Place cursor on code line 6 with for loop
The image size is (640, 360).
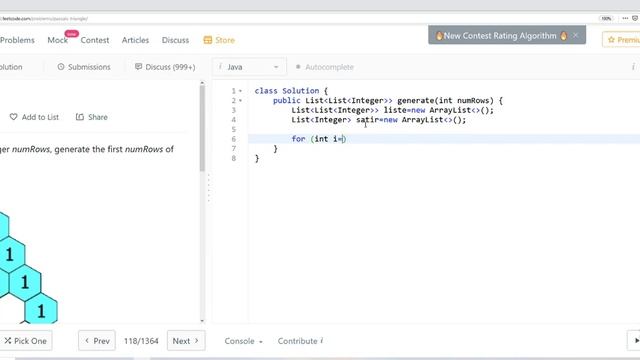tap(444, 139)
